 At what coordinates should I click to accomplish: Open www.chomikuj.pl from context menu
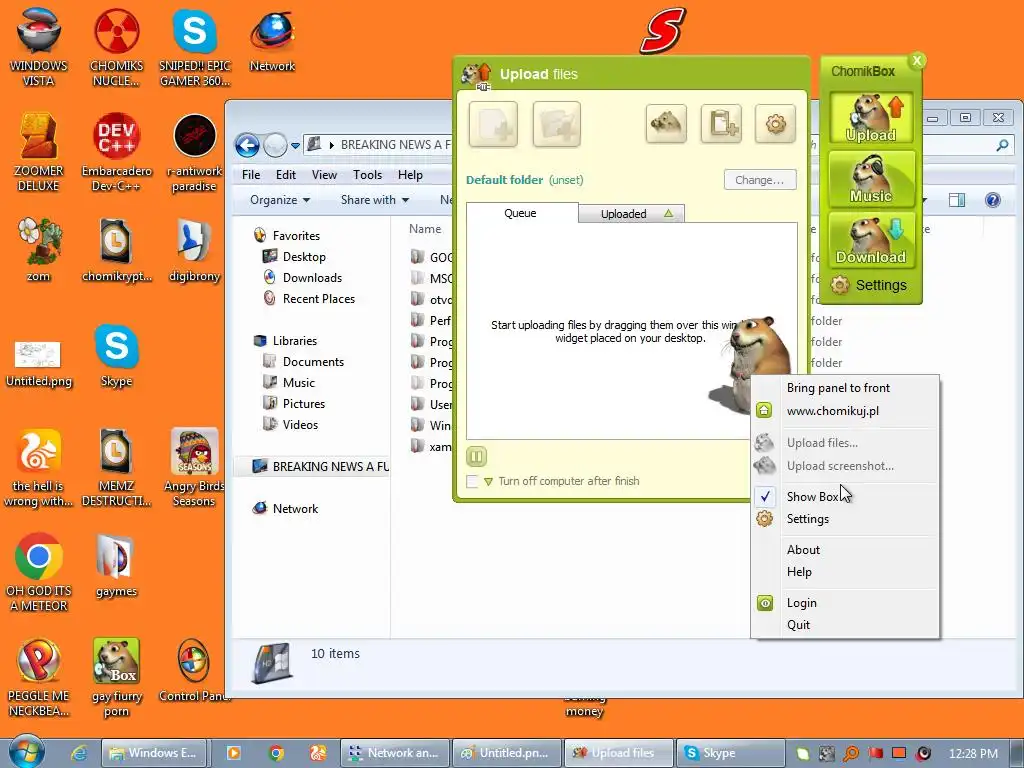pyautogui.click(x=833, y=411)
